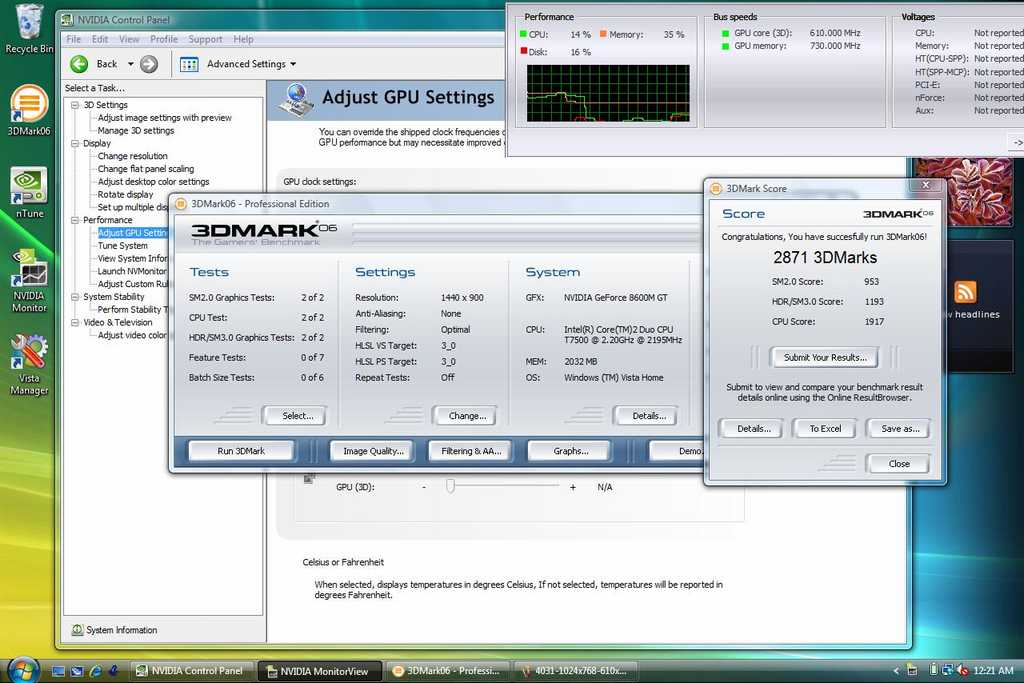1024x683 pixels.
Task: Open the NVIDIA Monitor desktop shortcut
Action: [29, 281]
